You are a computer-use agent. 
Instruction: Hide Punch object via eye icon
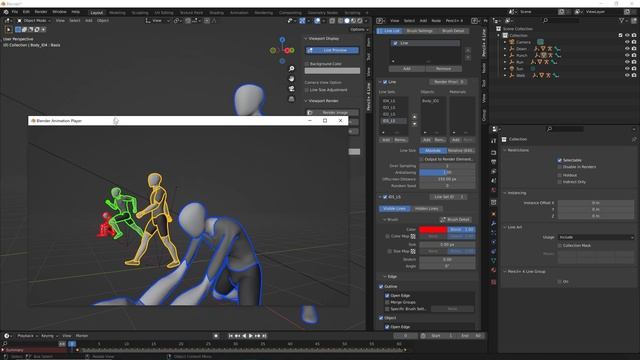[x=627, y=55]
